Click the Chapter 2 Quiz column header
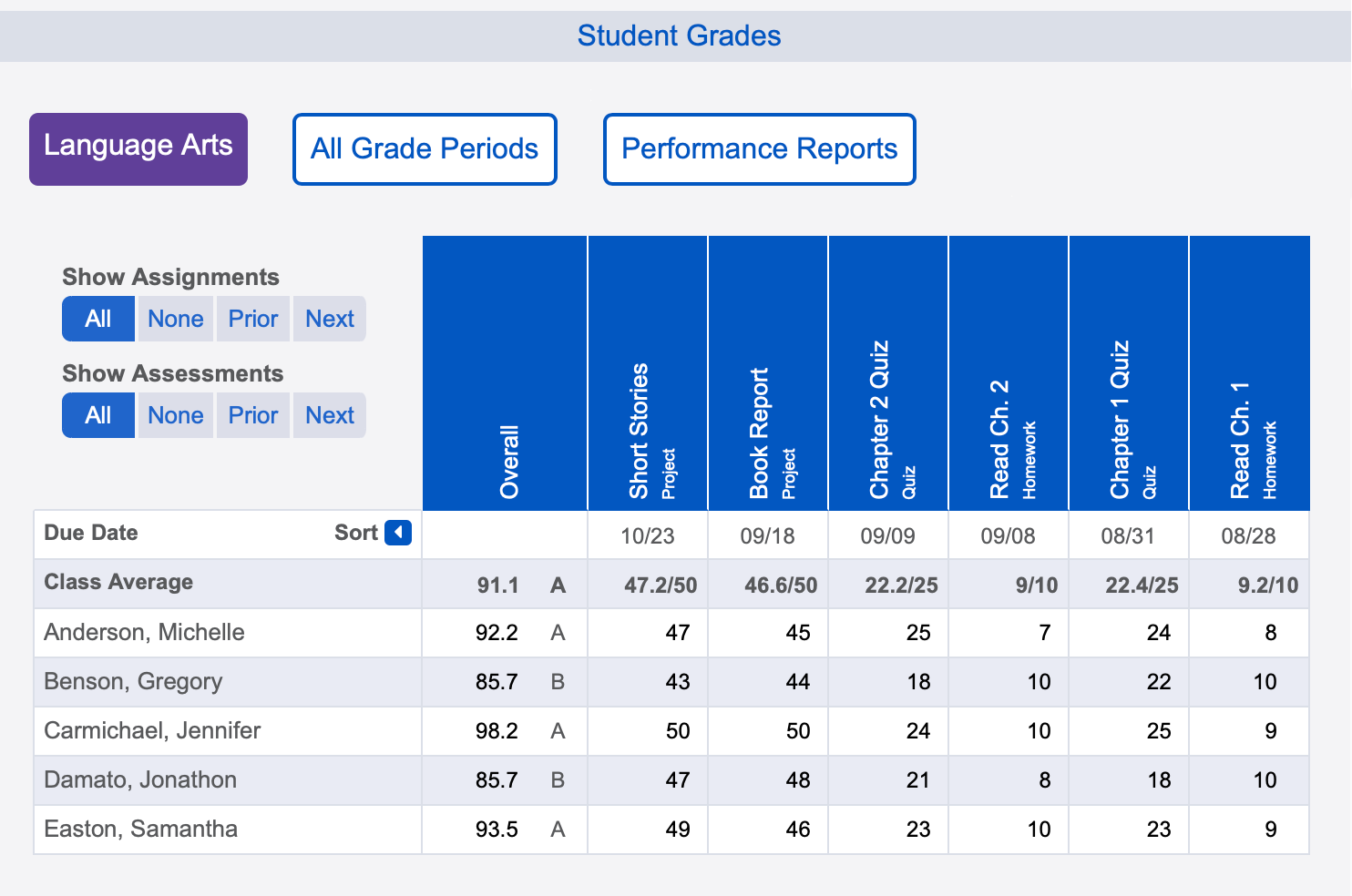 (x=887, y=373)
